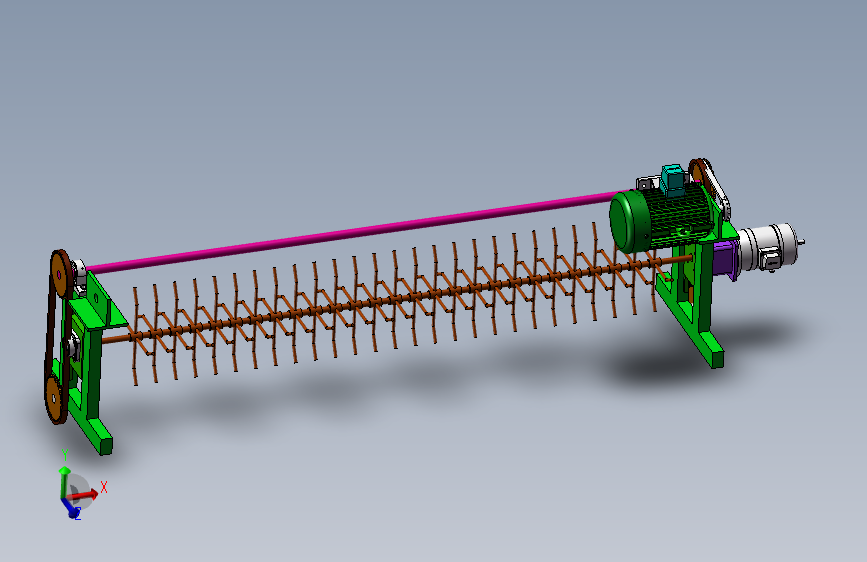Select the orange central tine shaft

click(395, 299)
